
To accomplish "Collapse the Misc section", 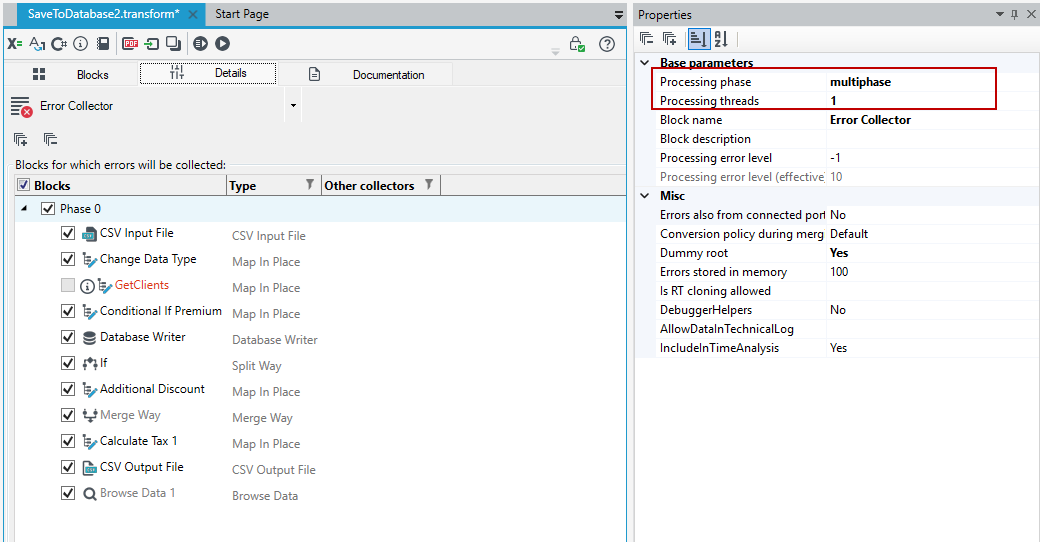I will click(645, 196).
